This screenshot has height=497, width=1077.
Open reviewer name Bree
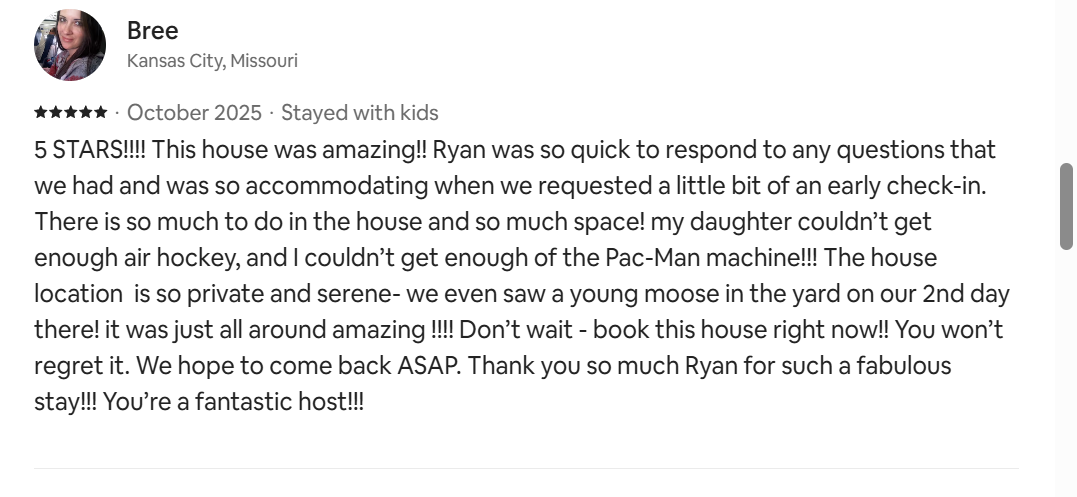(x=152, y=31)
